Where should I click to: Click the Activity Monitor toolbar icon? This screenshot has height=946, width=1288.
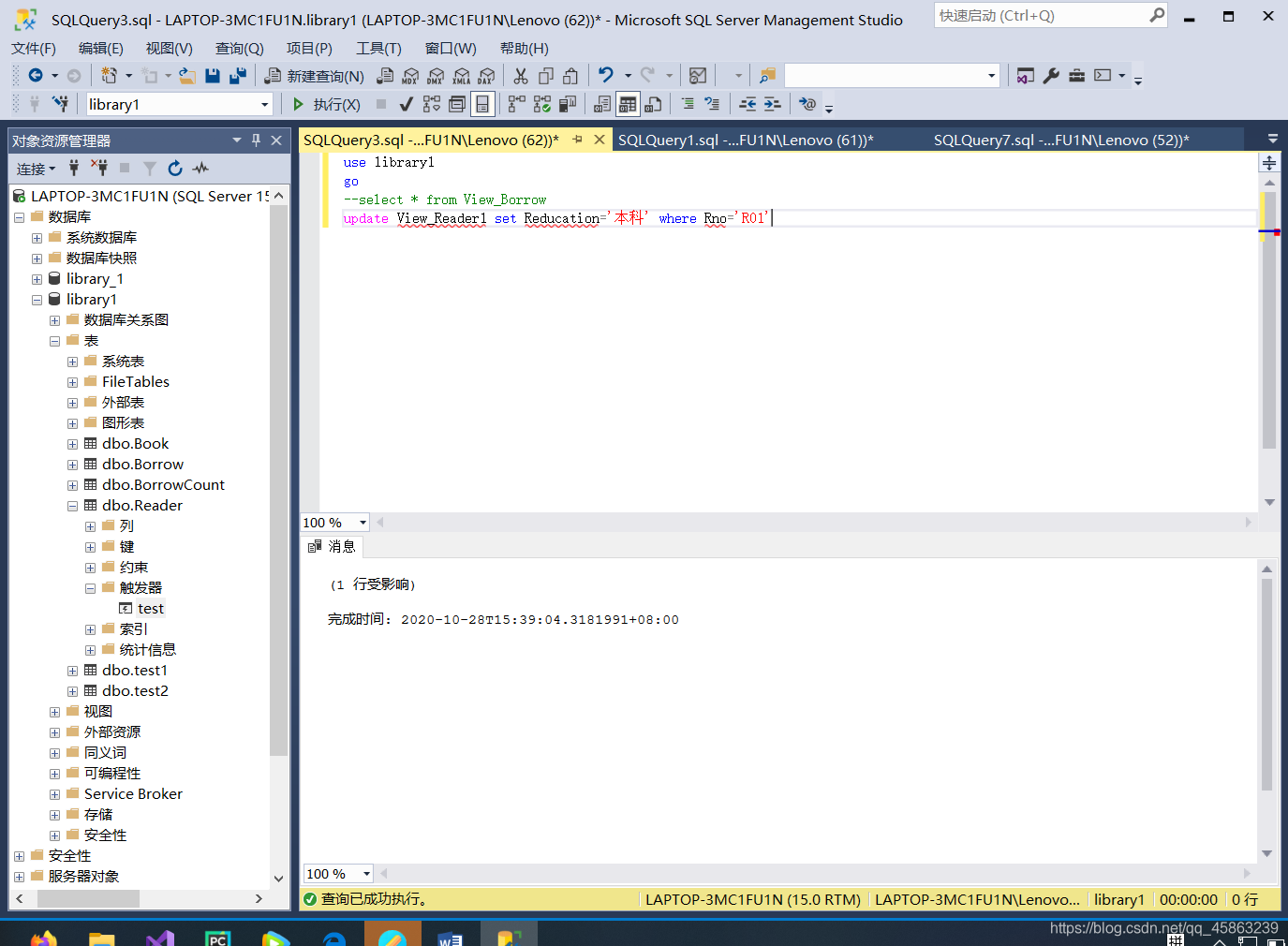pos(698,76)
